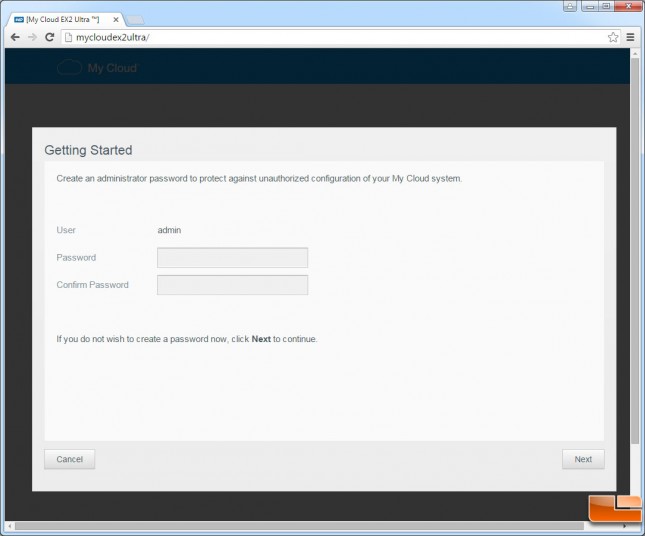
Task: Minimize the browser window
Action: [589, 6]
